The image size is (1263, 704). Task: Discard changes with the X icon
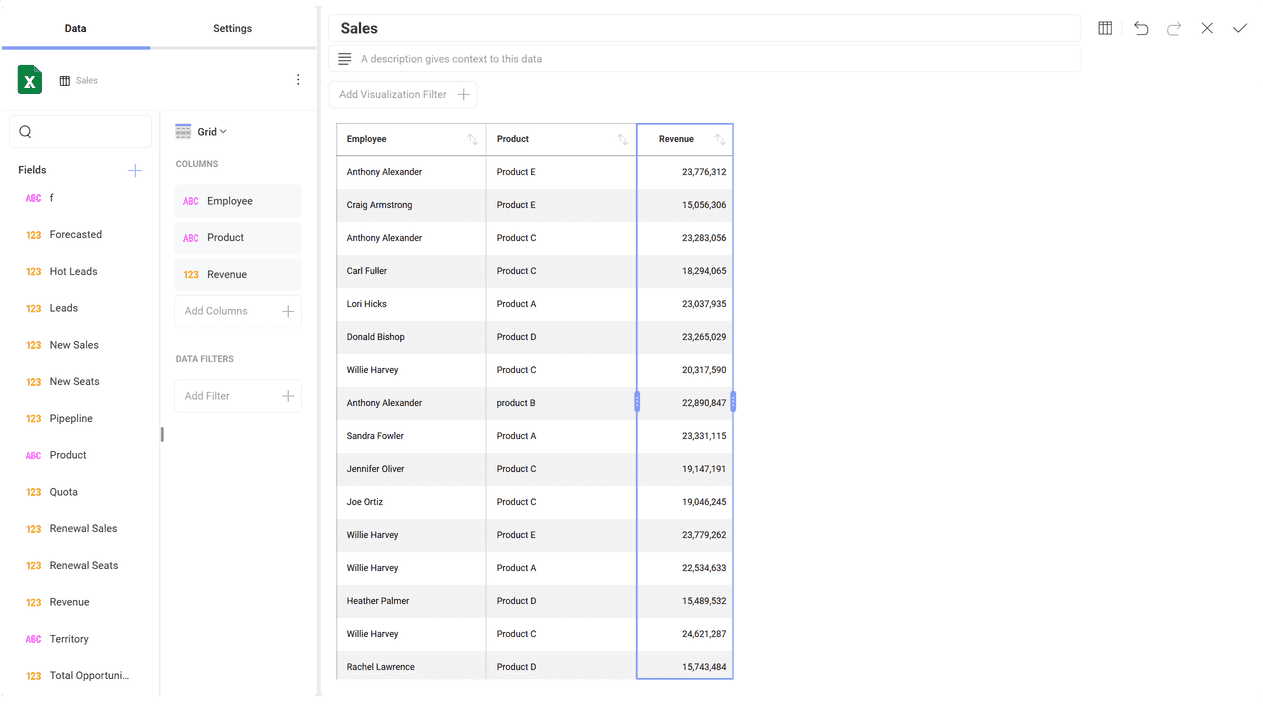(1207, 28)
